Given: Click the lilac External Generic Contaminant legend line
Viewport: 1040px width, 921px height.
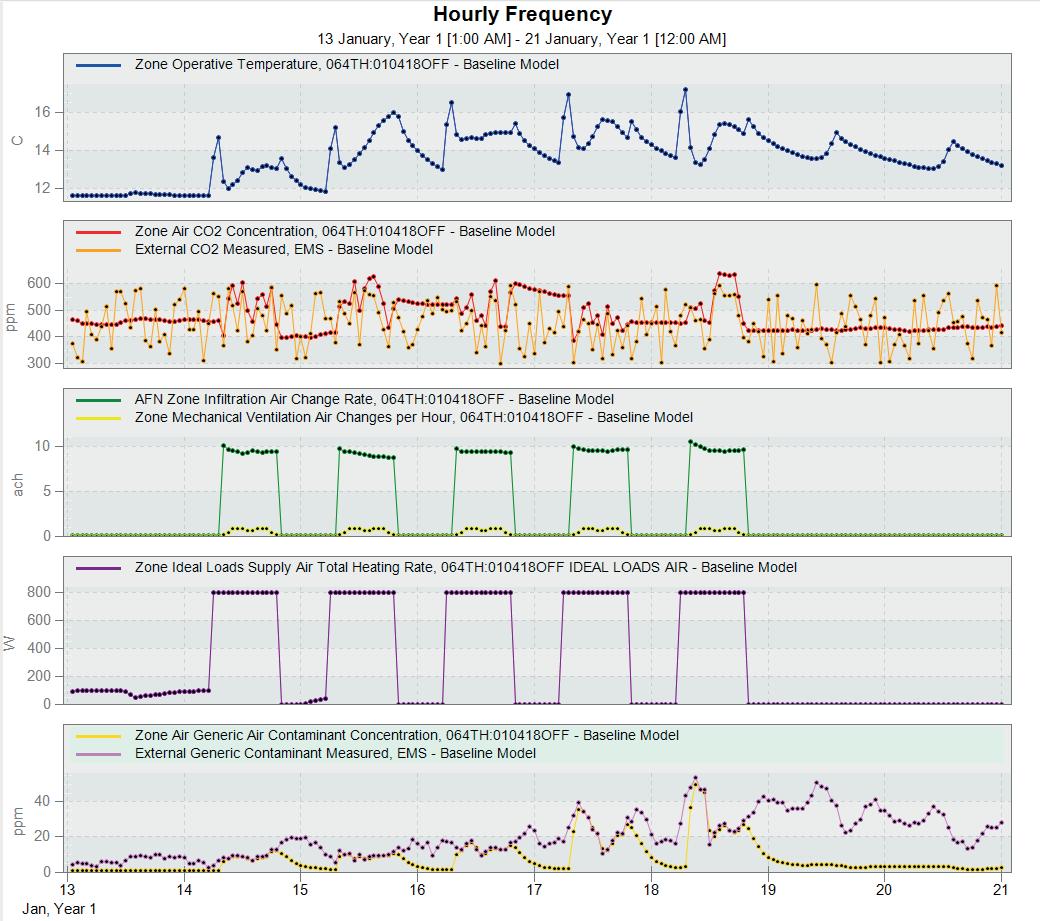Looking at the screenshot, I should 98,754.
